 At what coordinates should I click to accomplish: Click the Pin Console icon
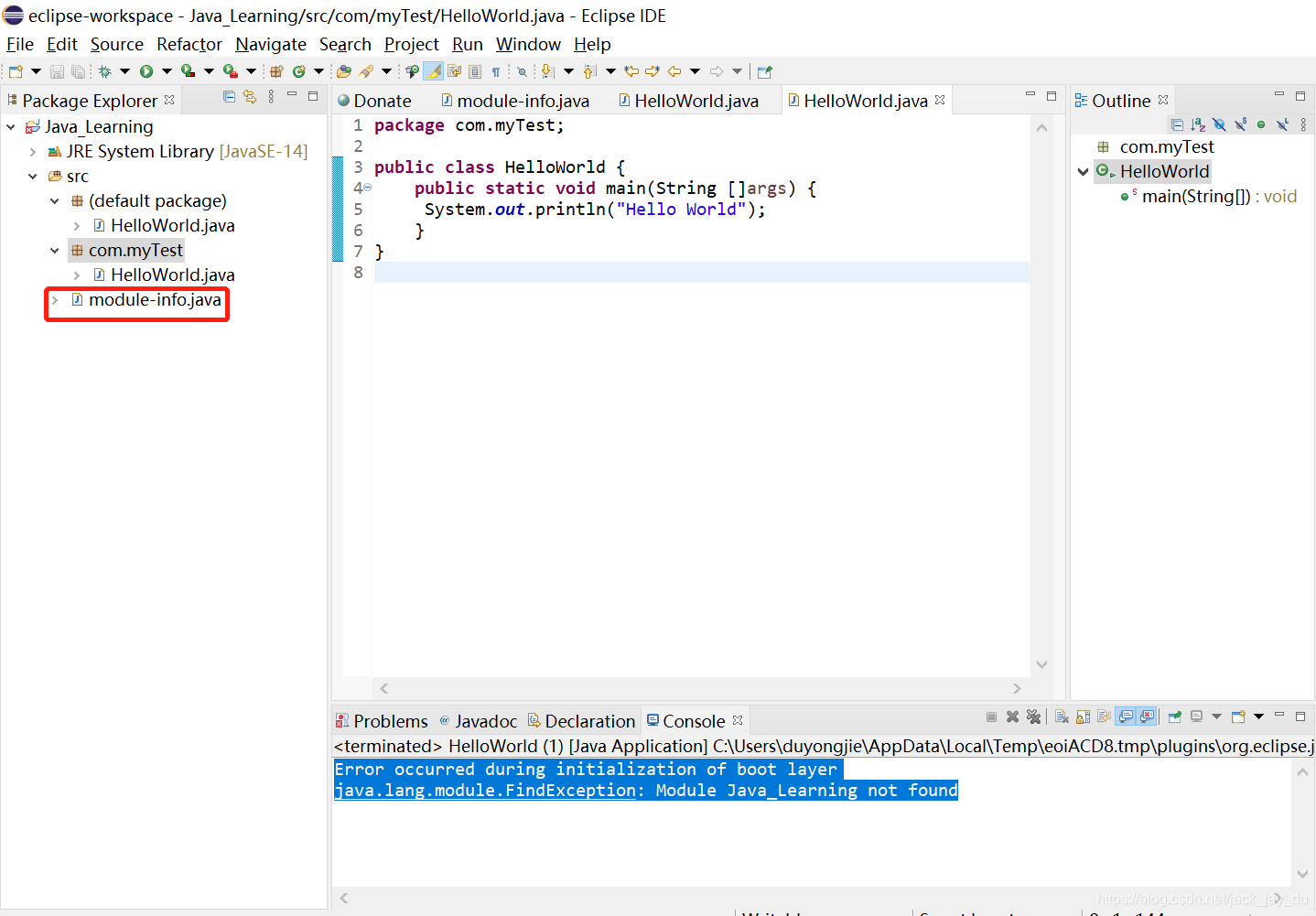pyautogui.click(x=1175, y=717)
